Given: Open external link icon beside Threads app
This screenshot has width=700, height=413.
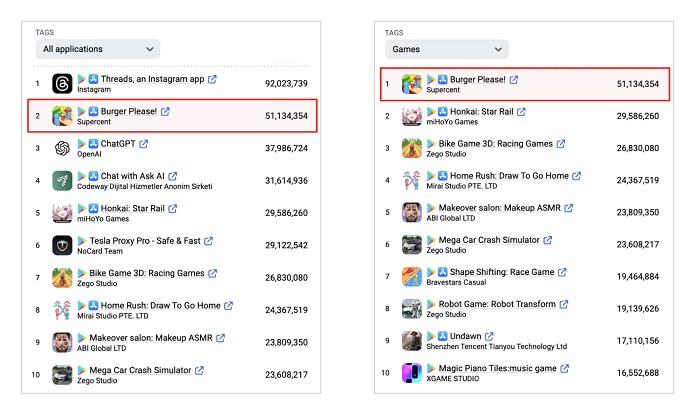Looking at the screenshot, I should (212, 79).
